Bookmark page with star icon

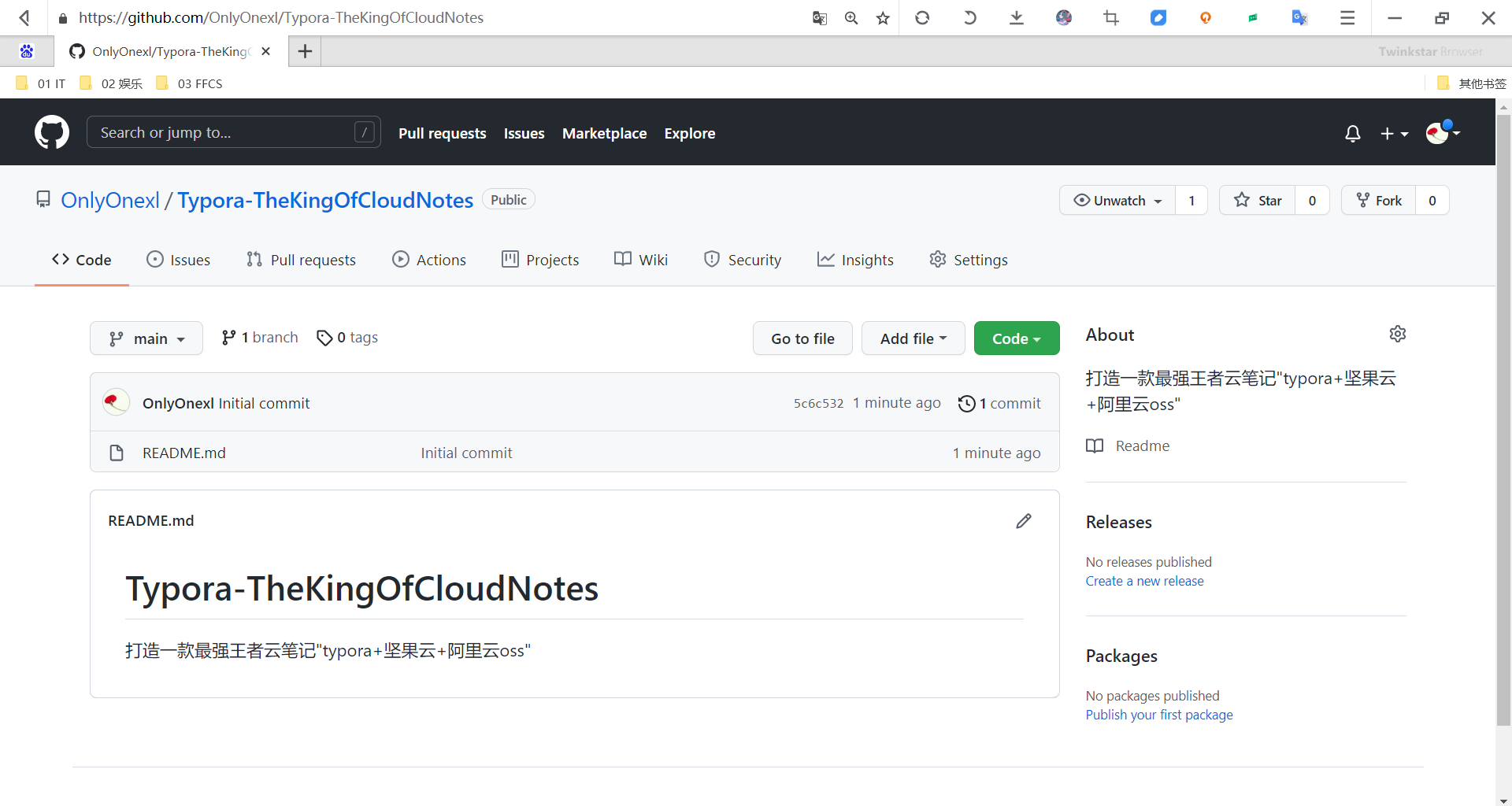point(883,17)
